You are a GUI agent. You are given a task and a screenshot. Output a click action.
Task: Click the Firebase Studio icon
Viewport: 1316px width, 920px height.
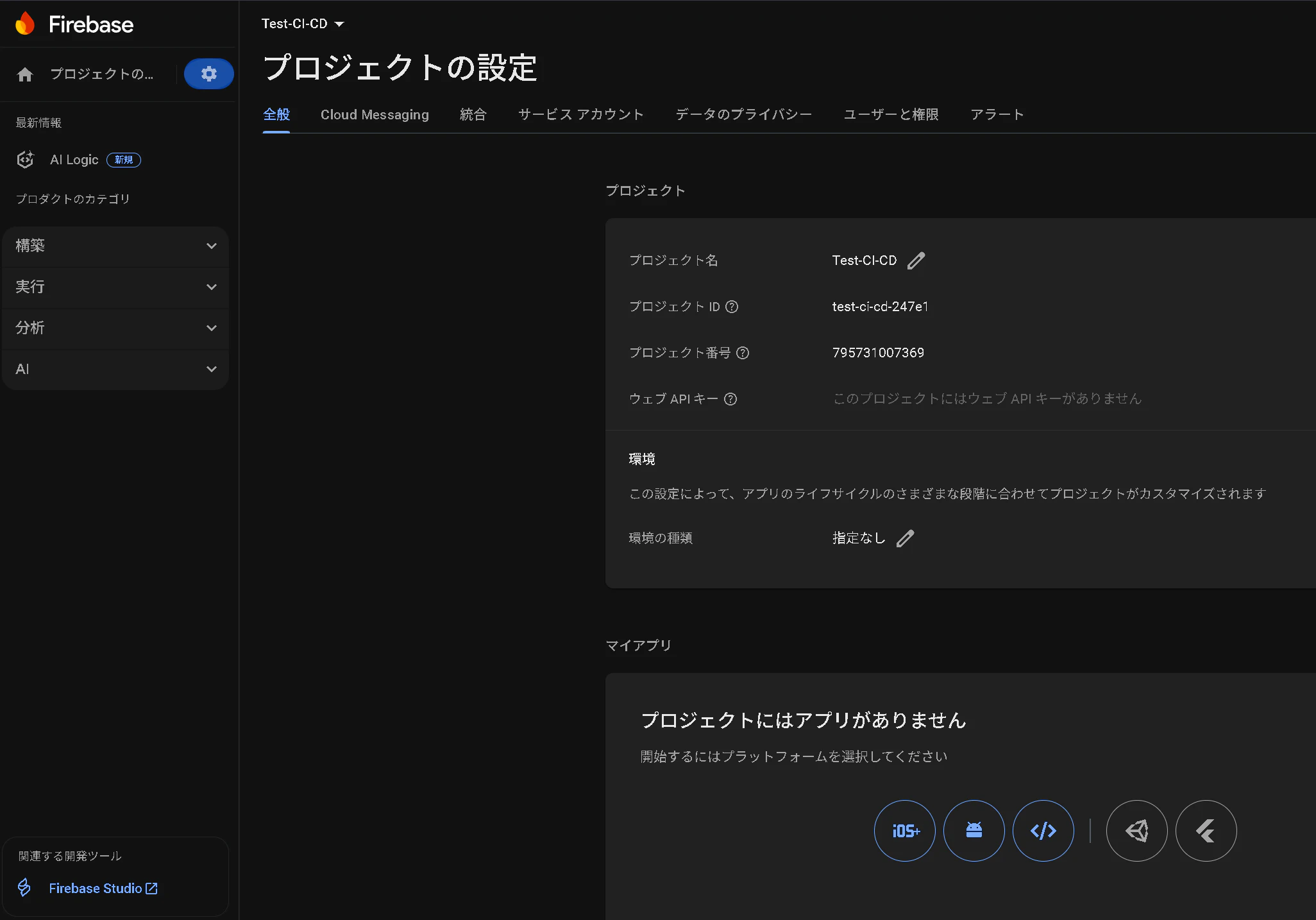click(x=24, y=888)
